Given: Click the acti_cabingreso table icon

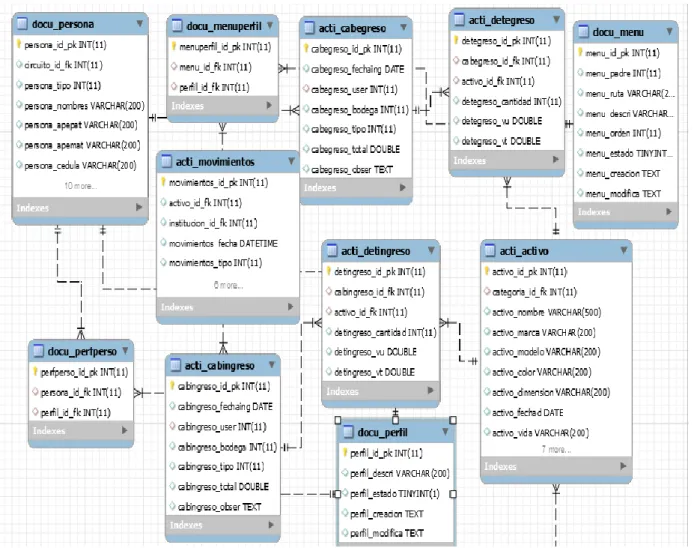Looking at the screenshot, I should tap(175, 366).
